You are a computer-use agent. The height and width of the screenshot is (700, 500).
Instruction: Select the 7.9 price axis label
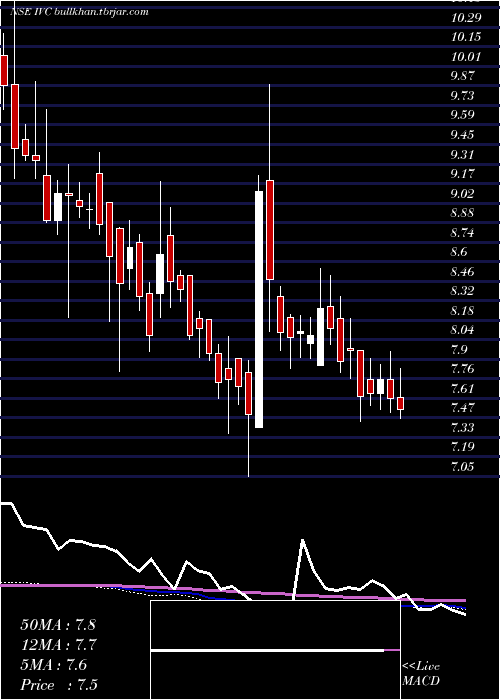coord(459,349)
